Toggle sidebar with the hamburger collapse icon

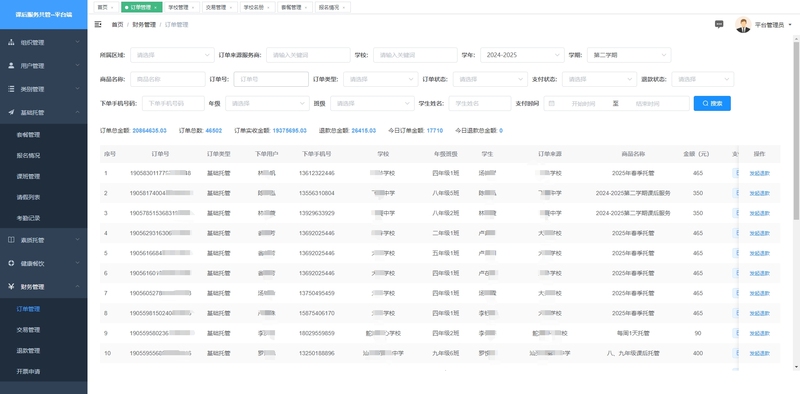click(98, 24)
